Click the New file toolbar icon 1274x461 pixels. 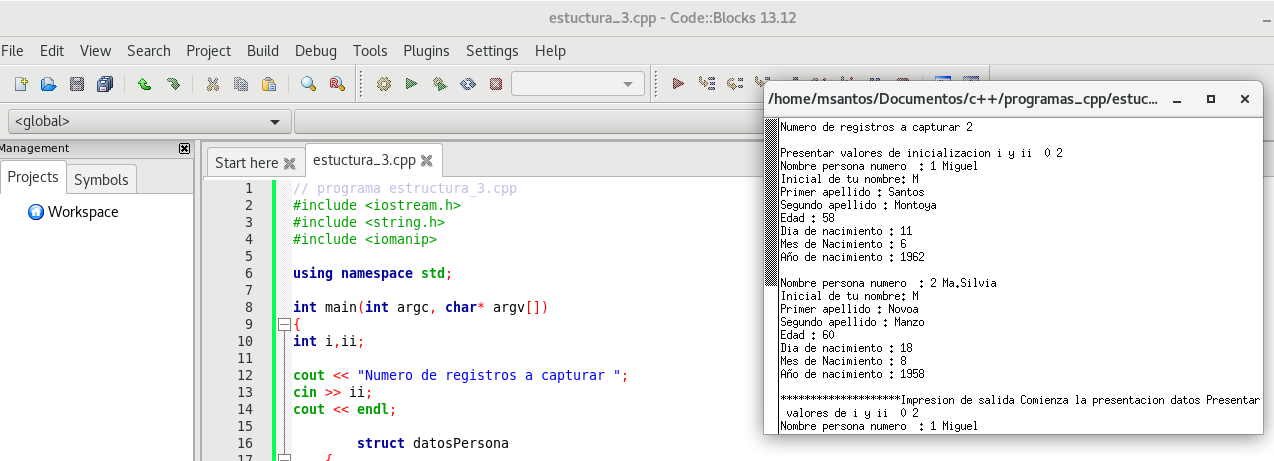click(x=20, y=85)
